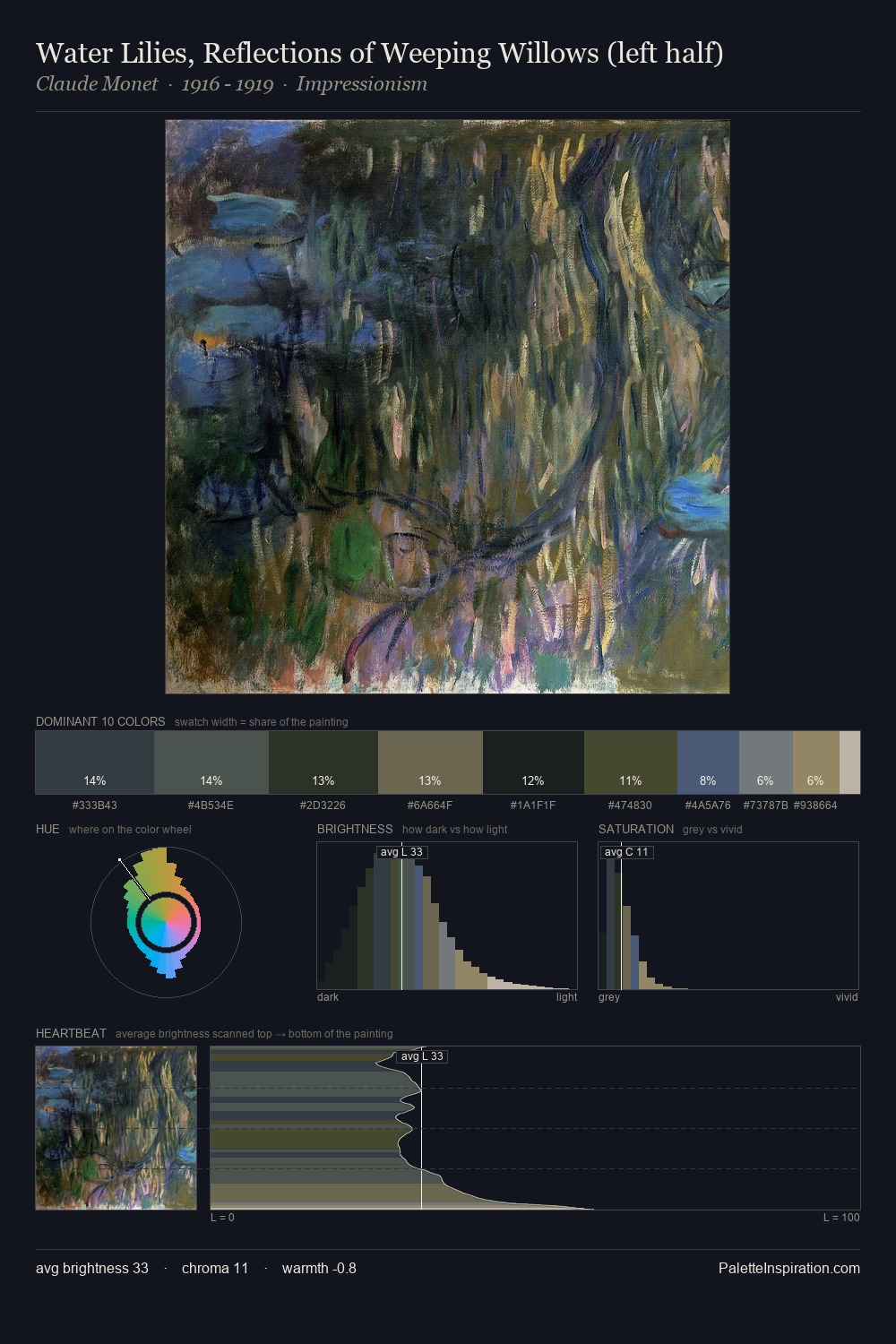
Task: Click the avg C 11 saturation label
Action: tap(626, 852)
